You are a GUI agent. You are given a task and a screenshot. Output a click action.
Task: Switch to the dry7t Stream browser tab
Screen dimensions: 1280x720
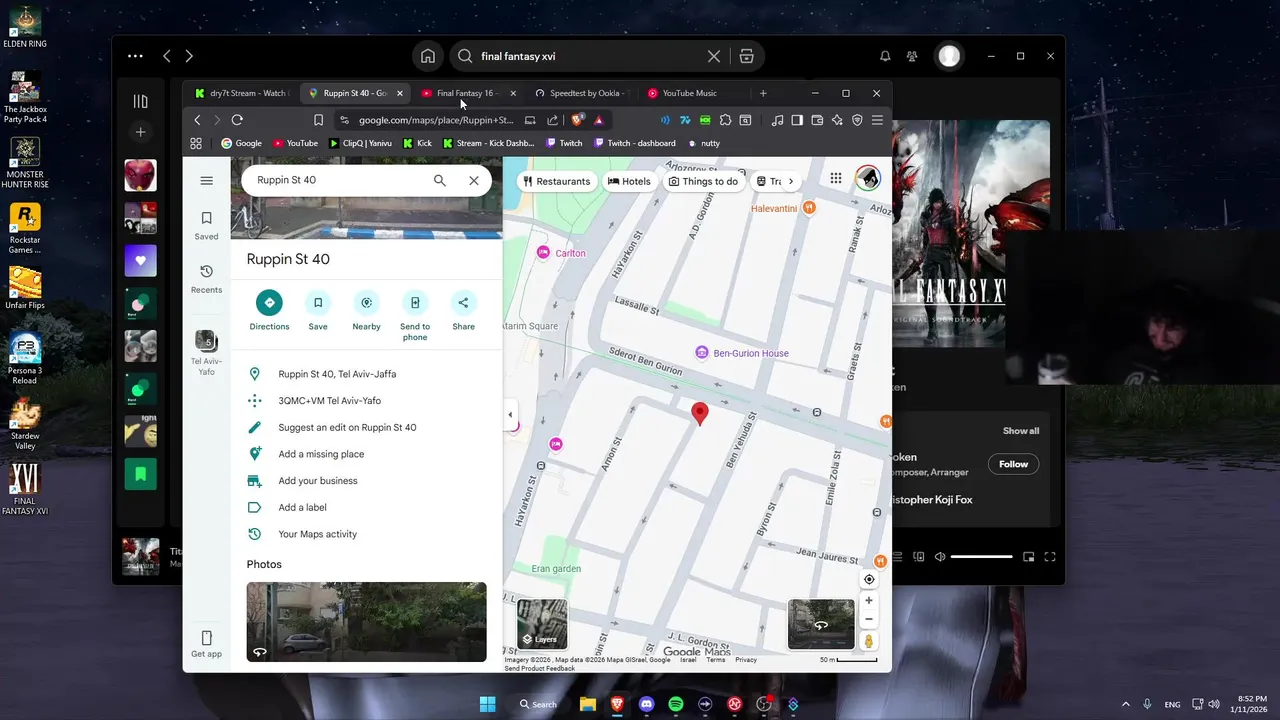240,93
